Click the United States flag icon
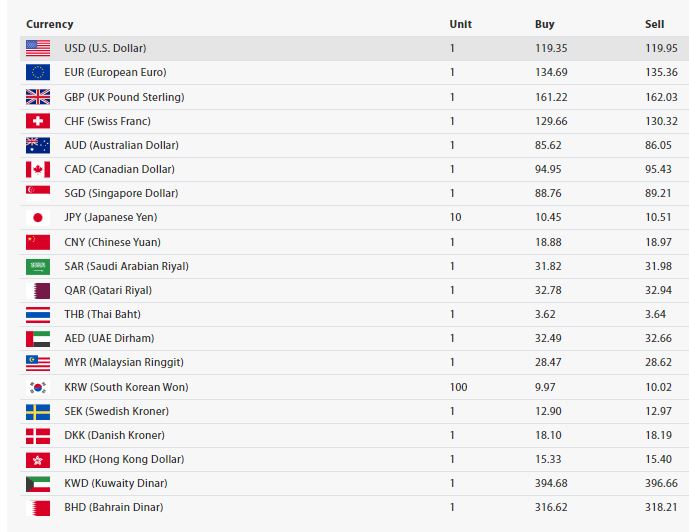689x532 pixels. [x=38, y=48]
